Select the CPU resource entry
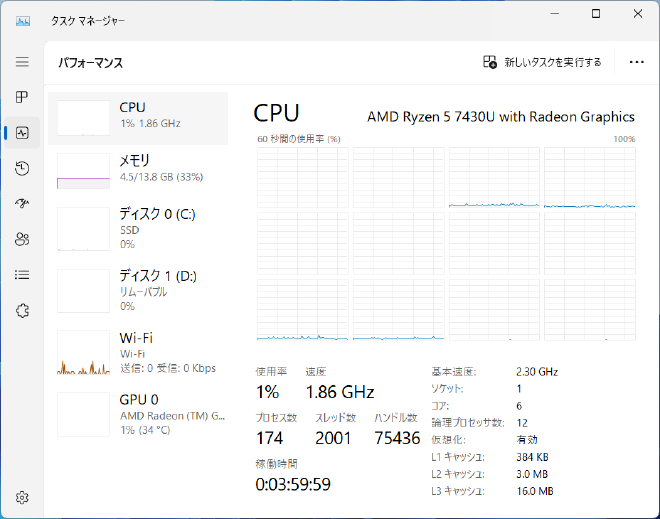The width and height of the screenshot is (660, 519). click(x=138, y=118)
